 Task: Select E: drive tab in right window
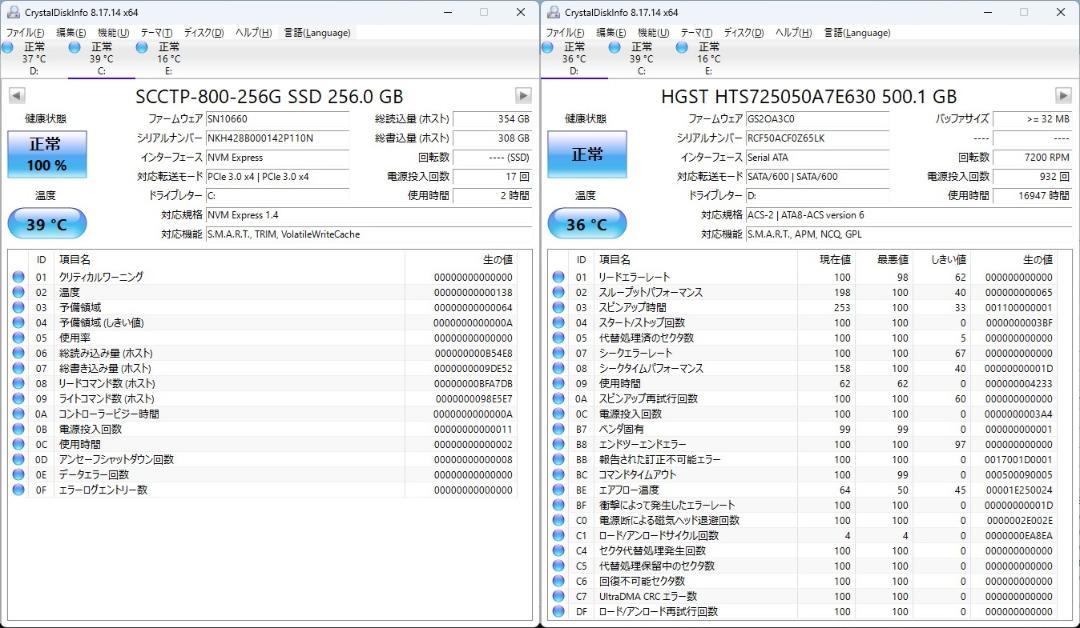[x=709, y=59]
